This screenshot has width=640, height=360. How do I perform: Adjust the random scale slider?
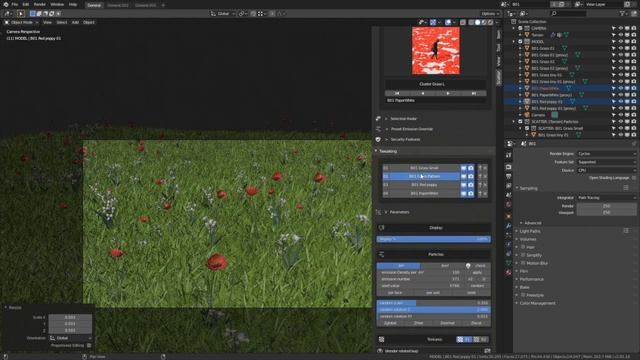point(433,303)
